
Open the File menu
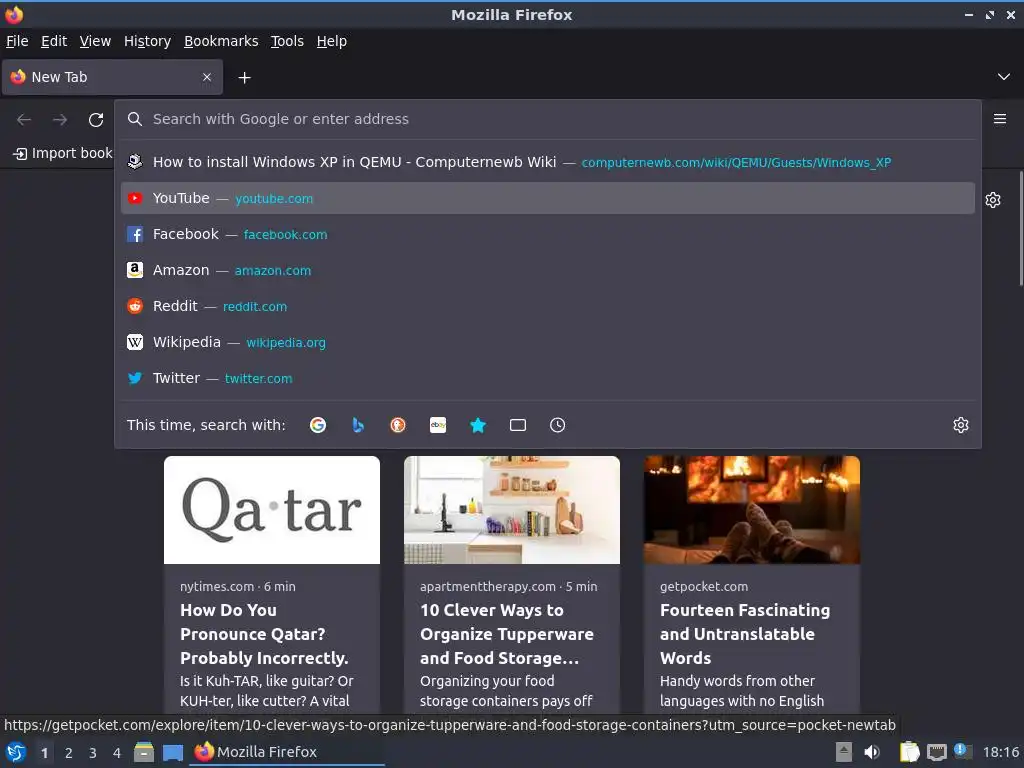click(x=17, y=41)
